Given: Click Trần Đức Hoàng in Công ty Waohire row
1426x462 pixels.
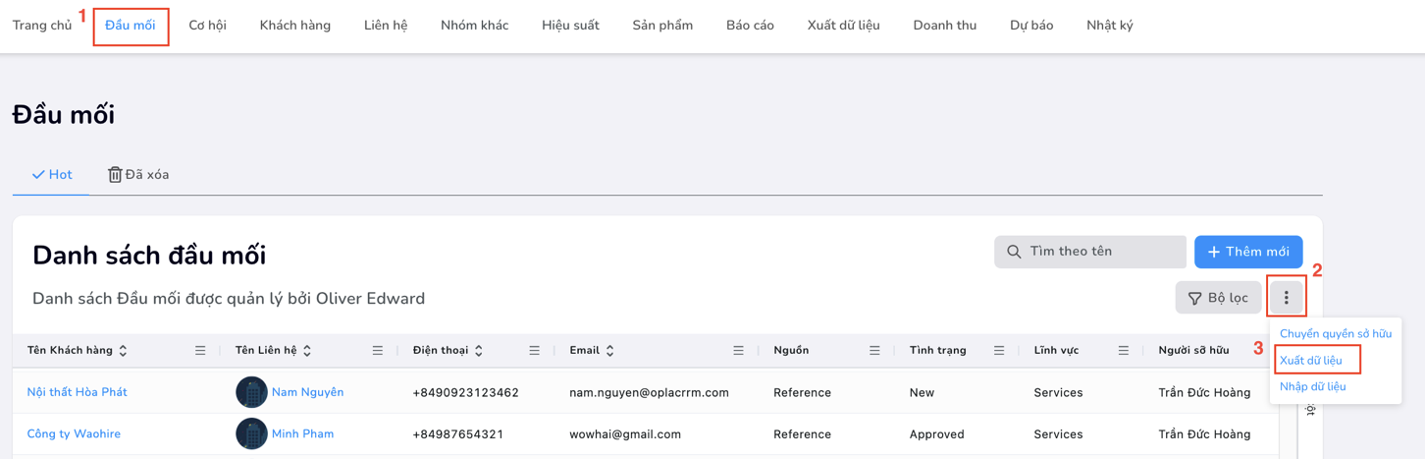Looking at the screenshot, I should pos(1205,434).
